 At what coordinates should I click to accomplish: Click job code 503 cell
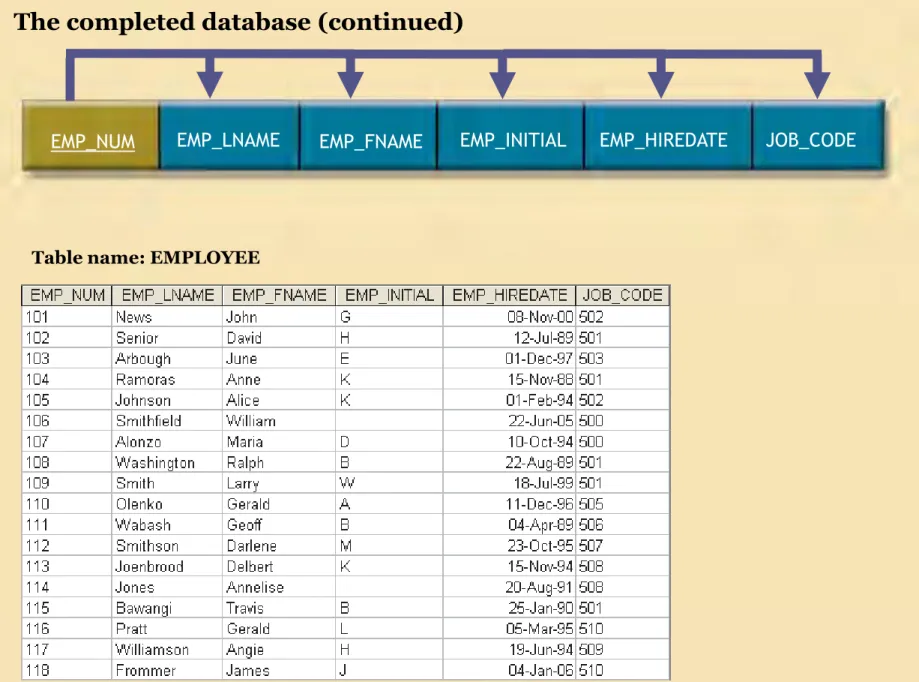622,359
